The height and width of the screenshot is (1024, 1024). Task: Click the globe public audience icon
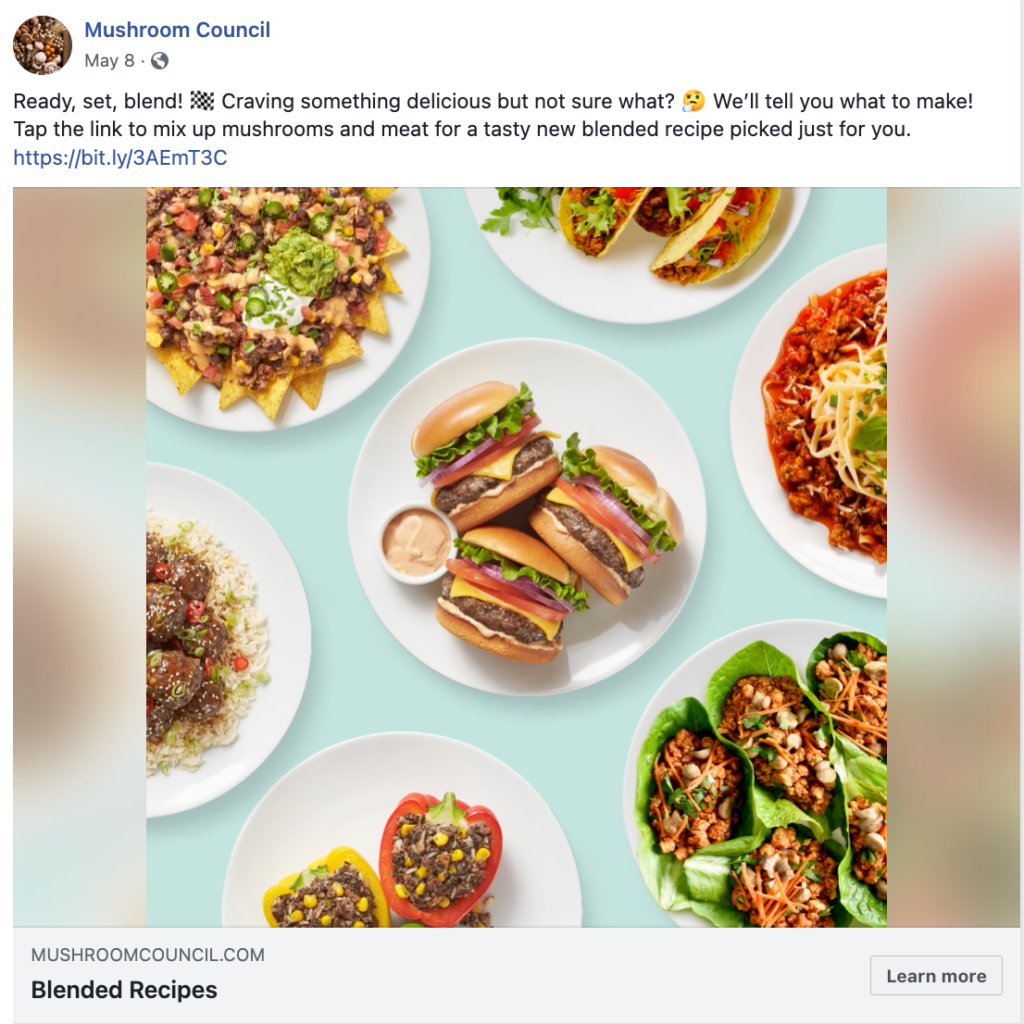pyautogui.click(x=159, y=61)
